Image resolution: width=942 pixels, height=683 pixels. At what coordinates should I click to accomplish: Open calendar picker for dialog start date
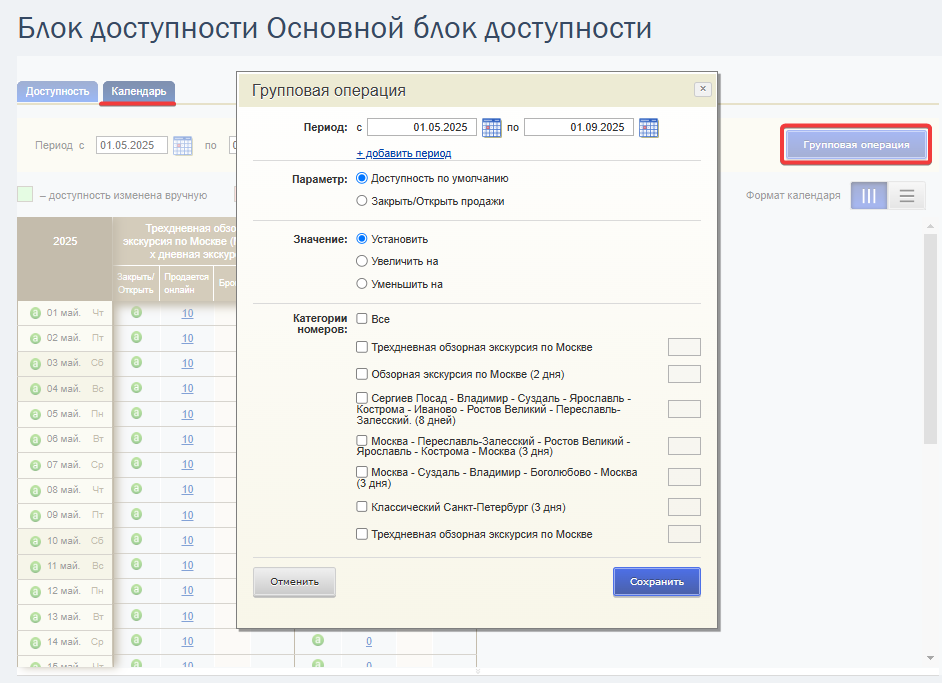[491, 127]
